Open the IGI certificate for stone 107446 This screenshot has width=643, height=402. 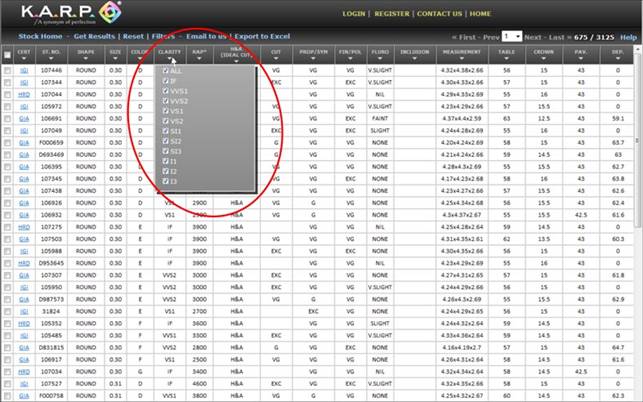tap(23, 72)
